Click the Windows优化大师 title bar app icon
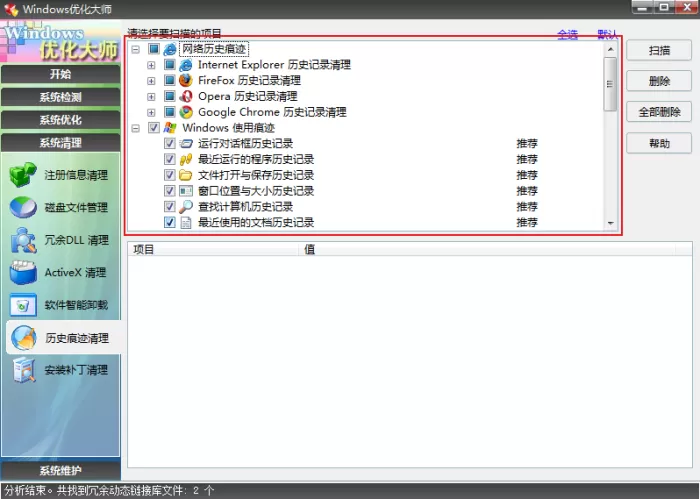 [x=10, y=9]
